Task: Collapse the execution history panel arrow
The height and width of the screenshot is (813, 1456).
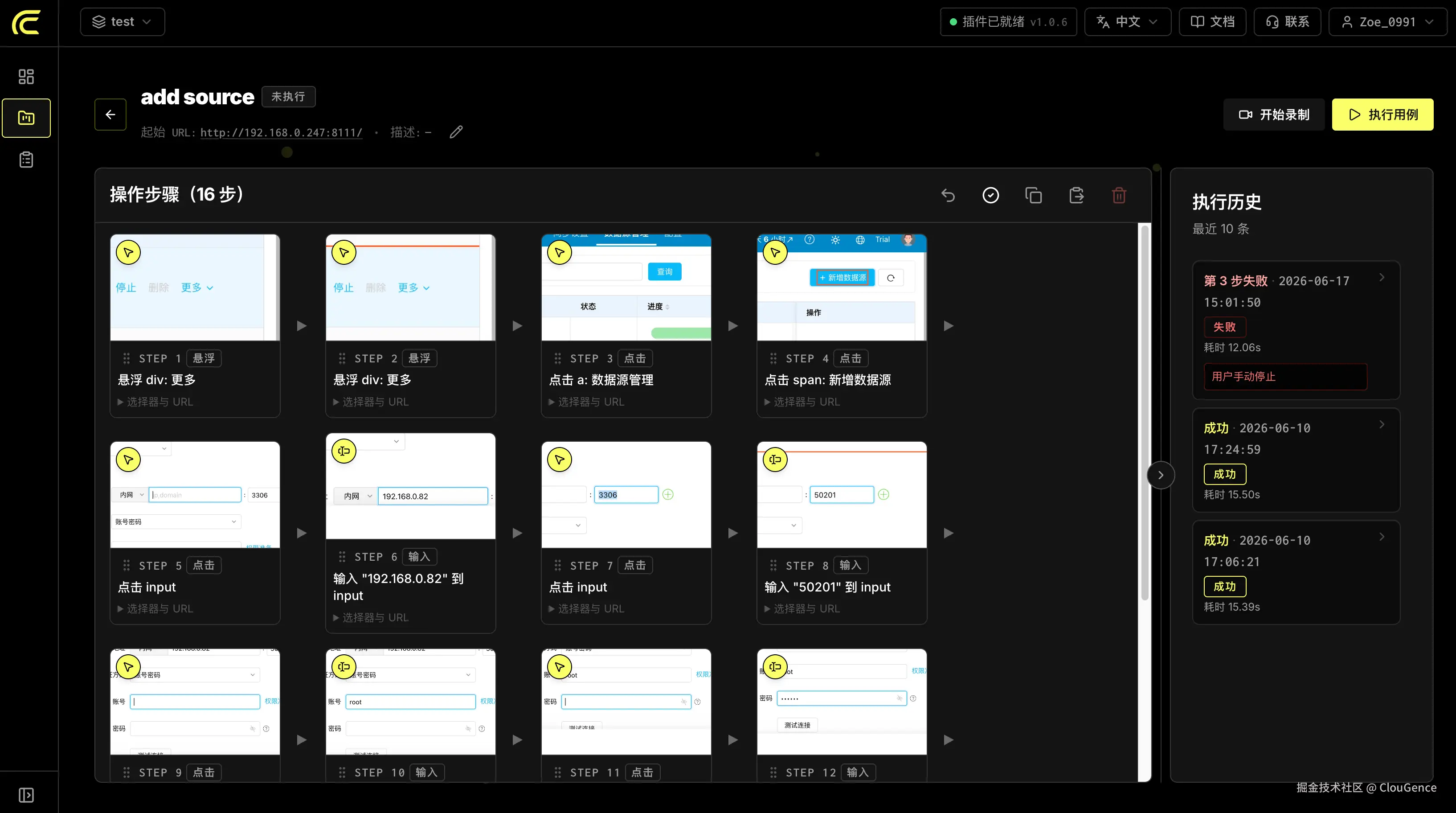Action: pyautogui.click(x=1161, y=475)
